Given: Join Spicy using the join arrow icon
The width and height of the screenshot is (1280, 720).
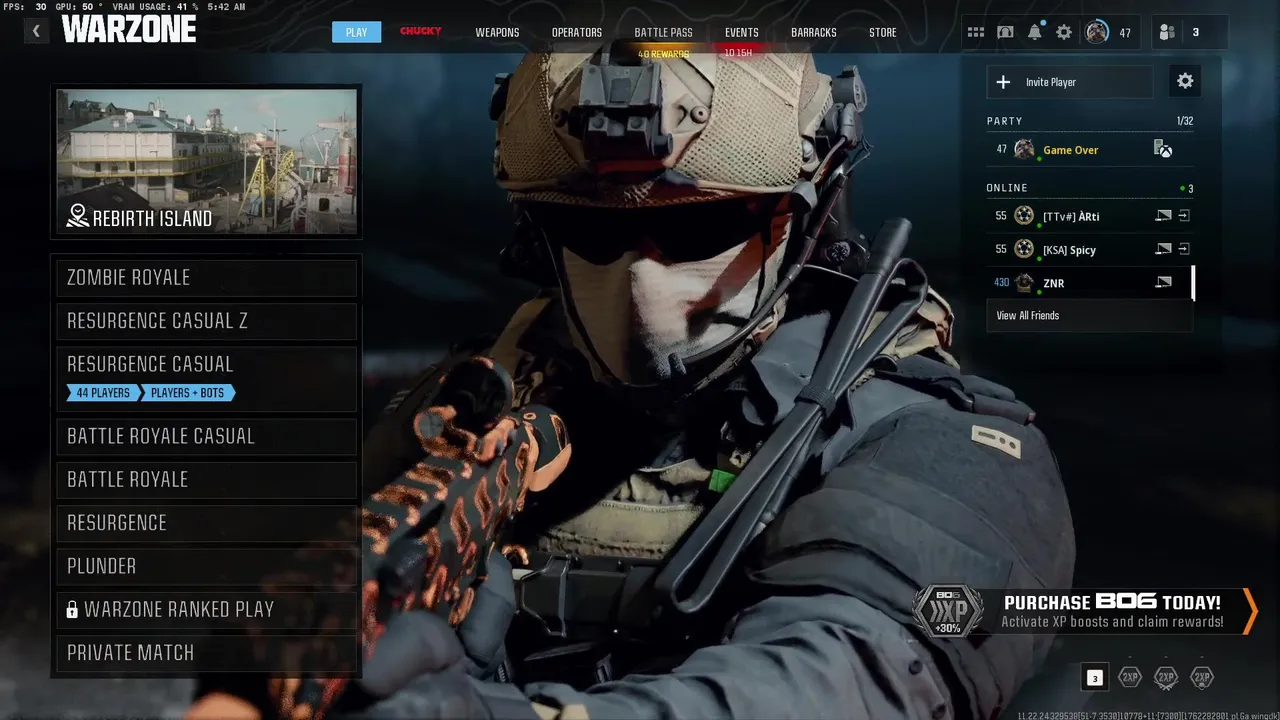Looking at the screenshot, I should [x=1184, y=249].
